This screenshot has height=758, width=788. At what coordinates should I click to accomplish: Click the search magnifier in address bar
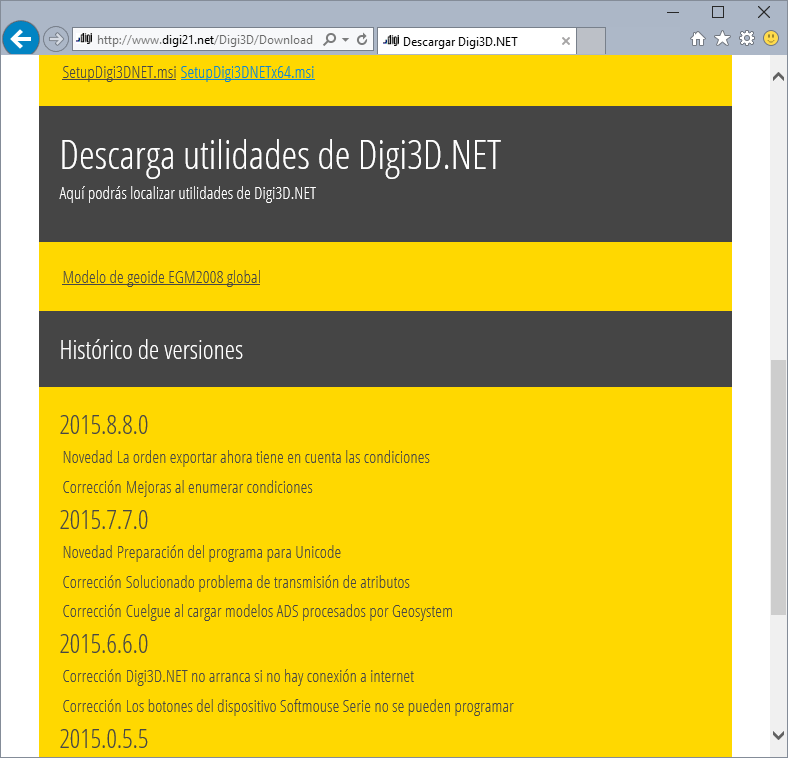click(x=330, y=40)
